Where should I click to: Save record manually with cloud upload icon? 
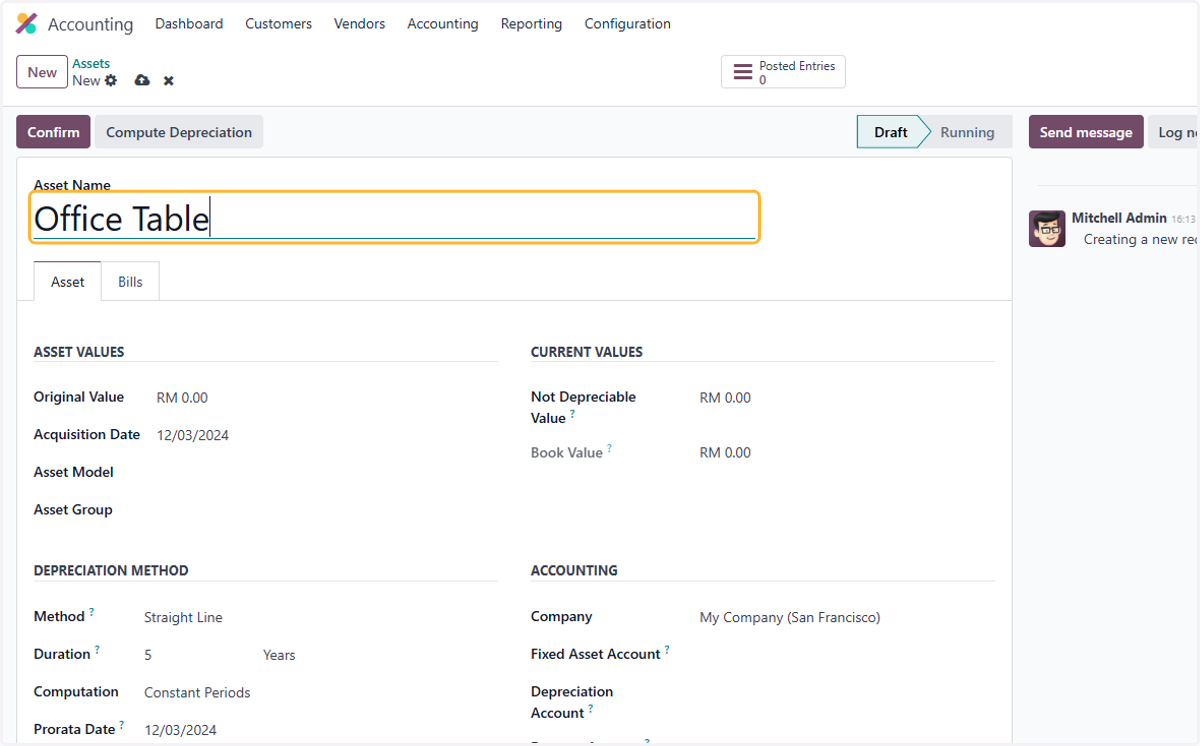pos(142,80)
